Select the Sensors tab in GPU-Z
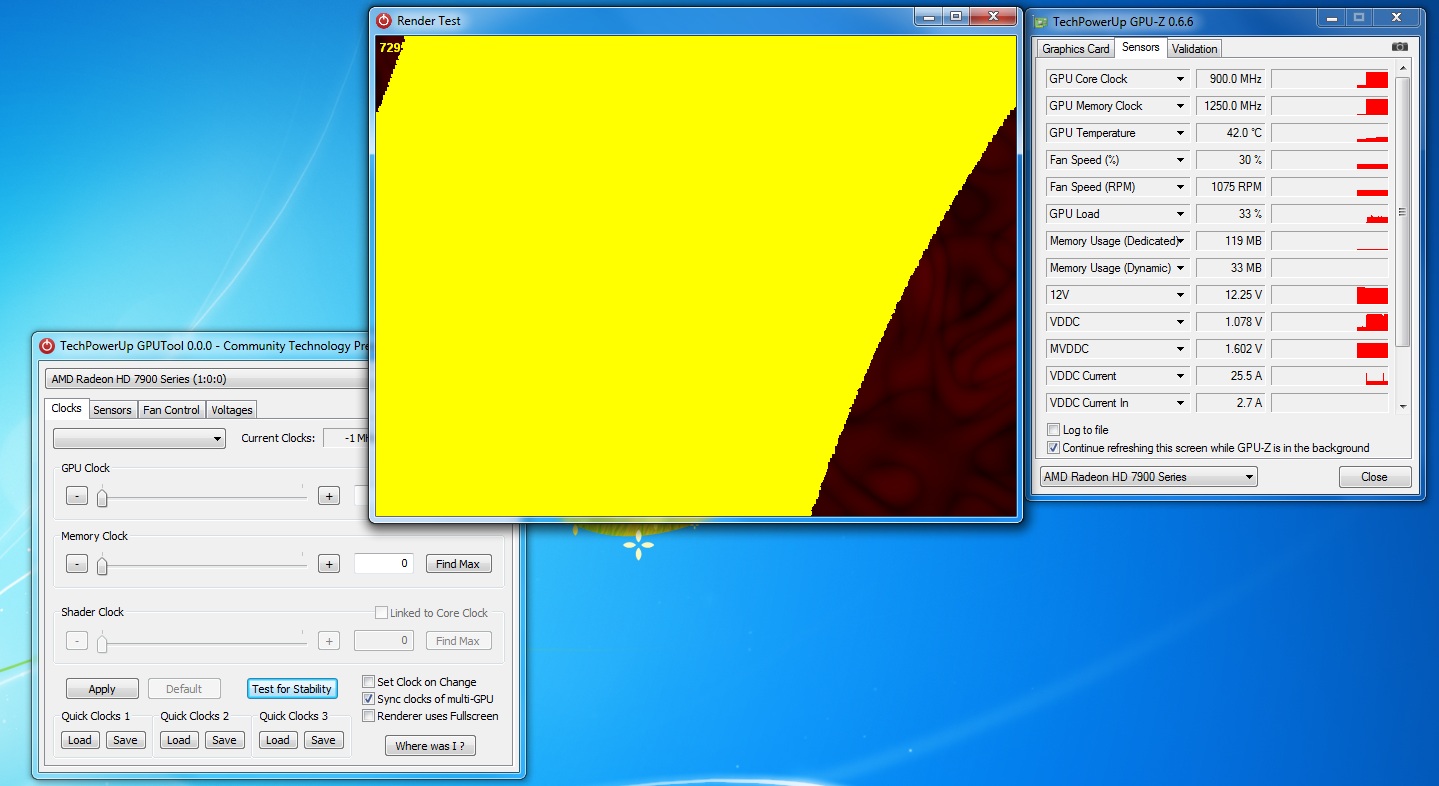Screen dimensions: 1439x786 click(1140, 47)
